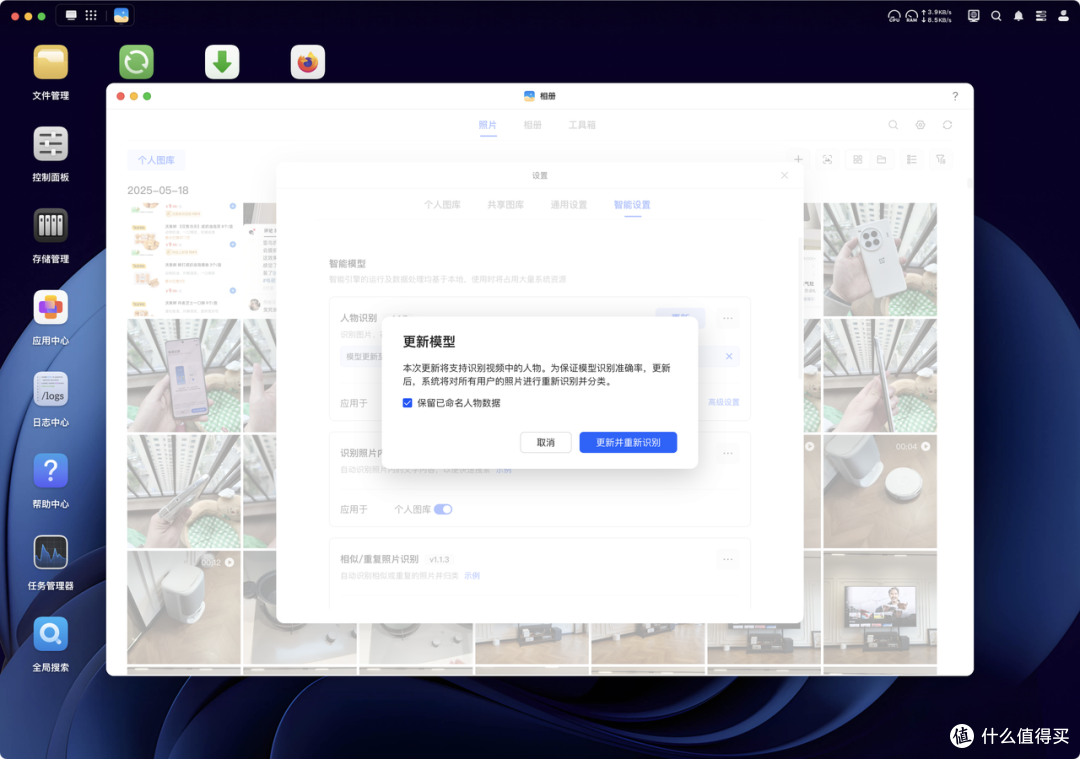Open the more options menu for 人物识别

point(727,318)
